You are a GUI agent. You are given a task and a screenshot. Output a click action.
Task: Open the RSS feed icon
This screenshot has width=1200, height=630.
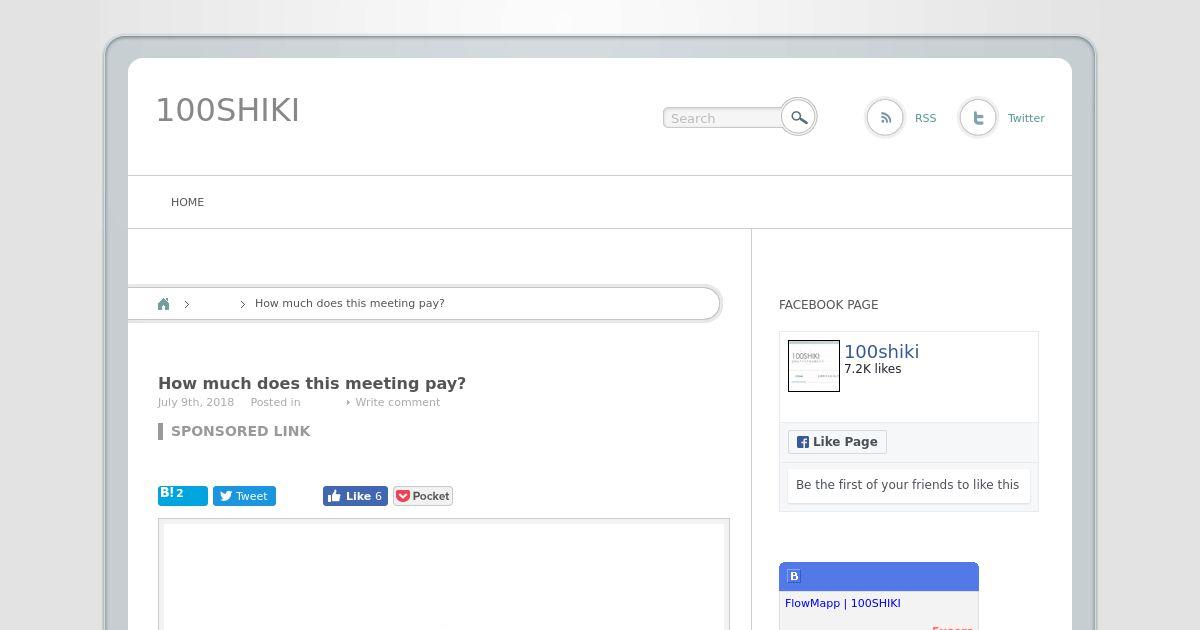885,118
